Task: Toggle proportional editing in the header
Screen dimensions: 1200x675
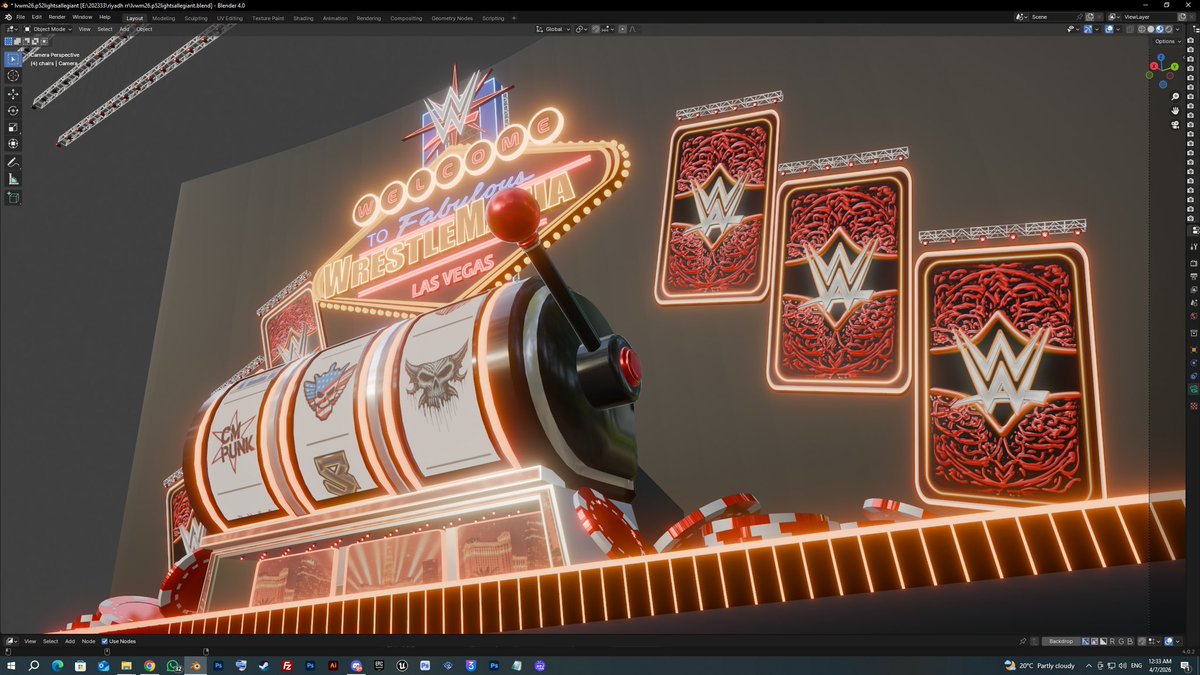Action: 622,29
